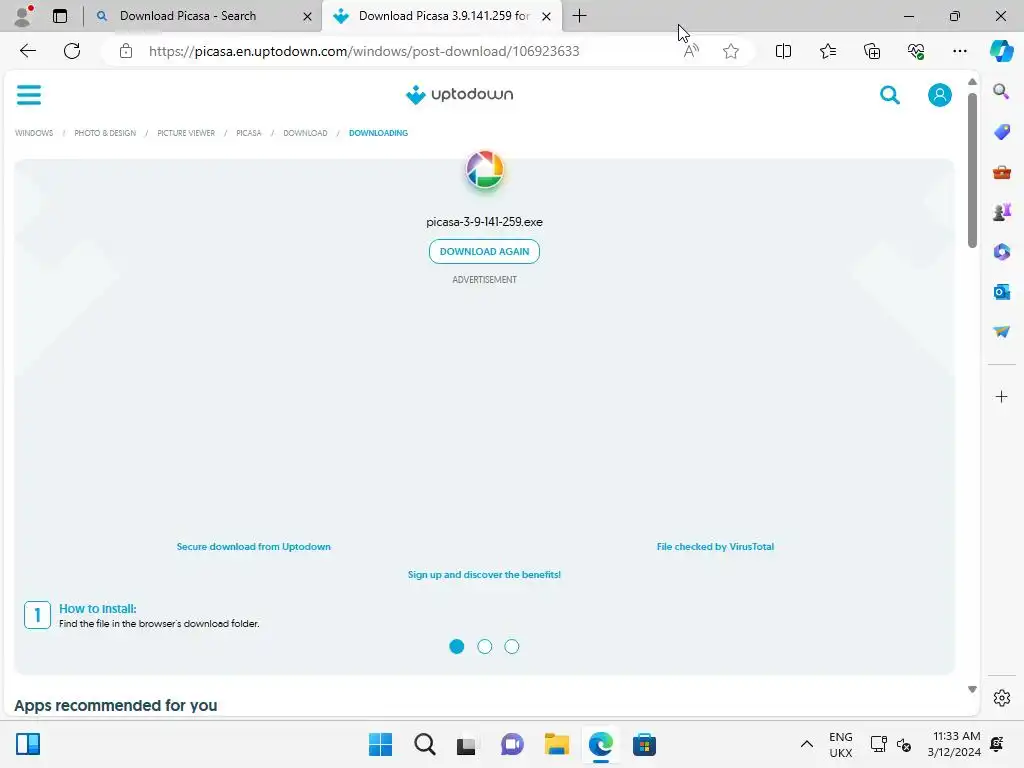
Task: Select the first carousel dot
Action: tap(456, 647)
